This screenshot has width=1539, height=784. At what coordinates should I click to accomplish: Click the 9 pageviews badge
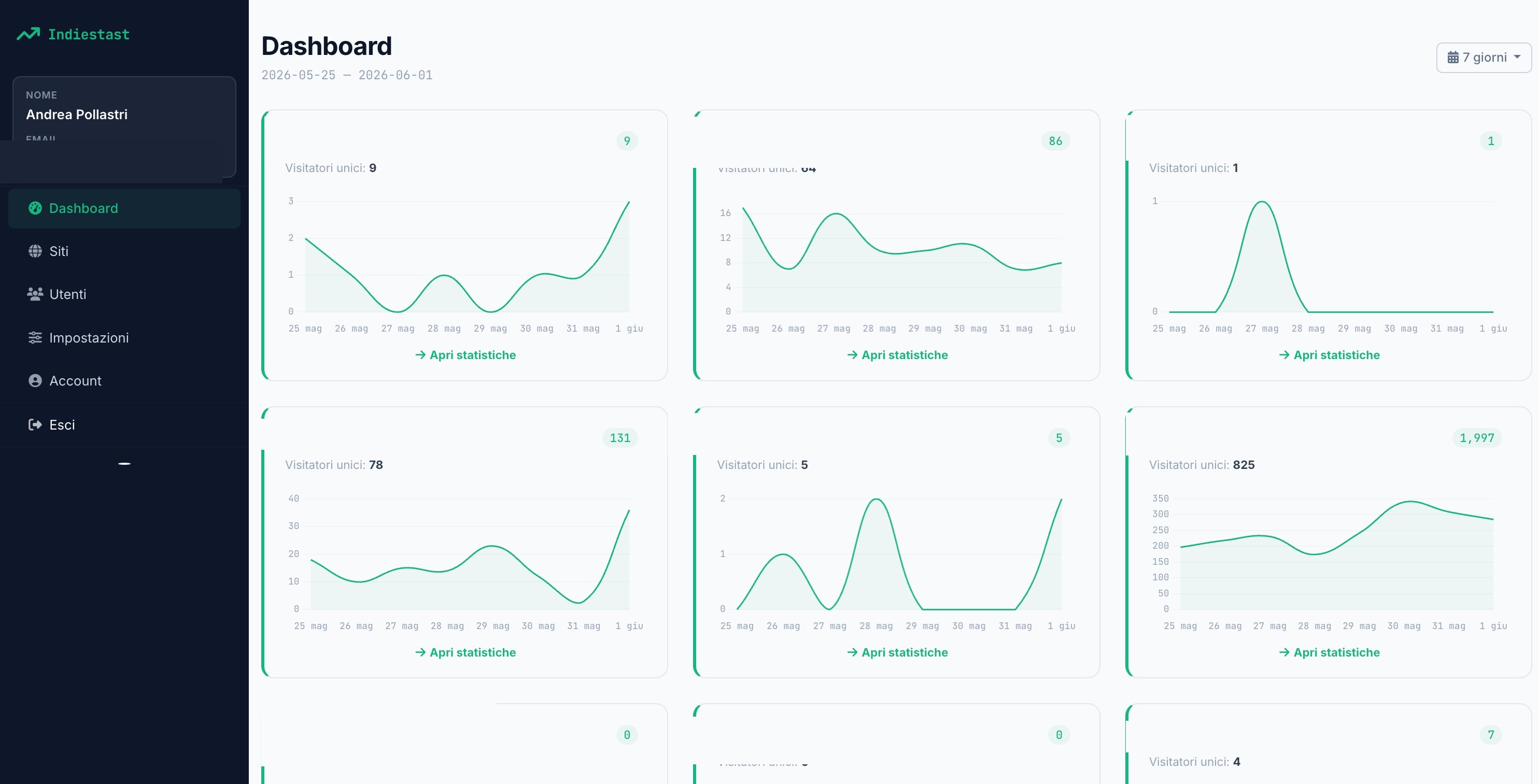(x=627, y=141)
